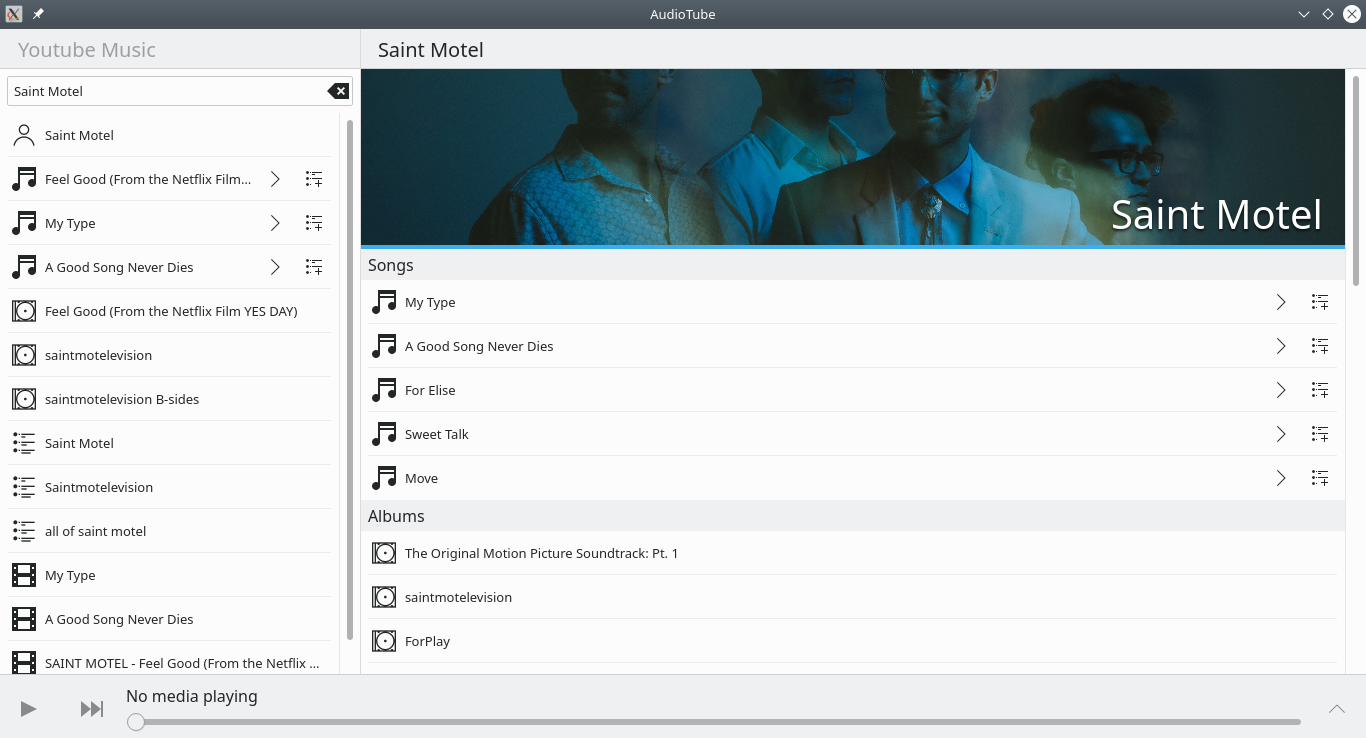
Task: Select A Good Song Never Dies video result
Action: pyautogui.click(x=170, y=619)
